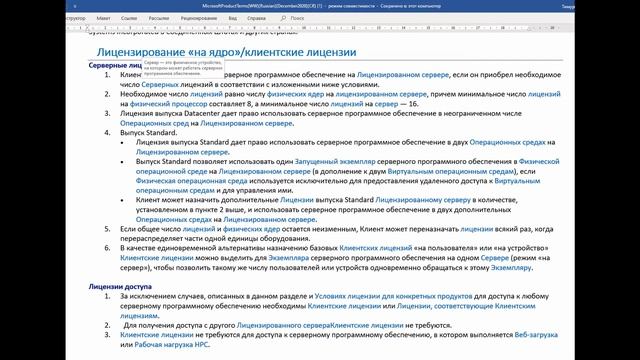Open Лицензированном сервере link in server item 1

coord(403,75)
